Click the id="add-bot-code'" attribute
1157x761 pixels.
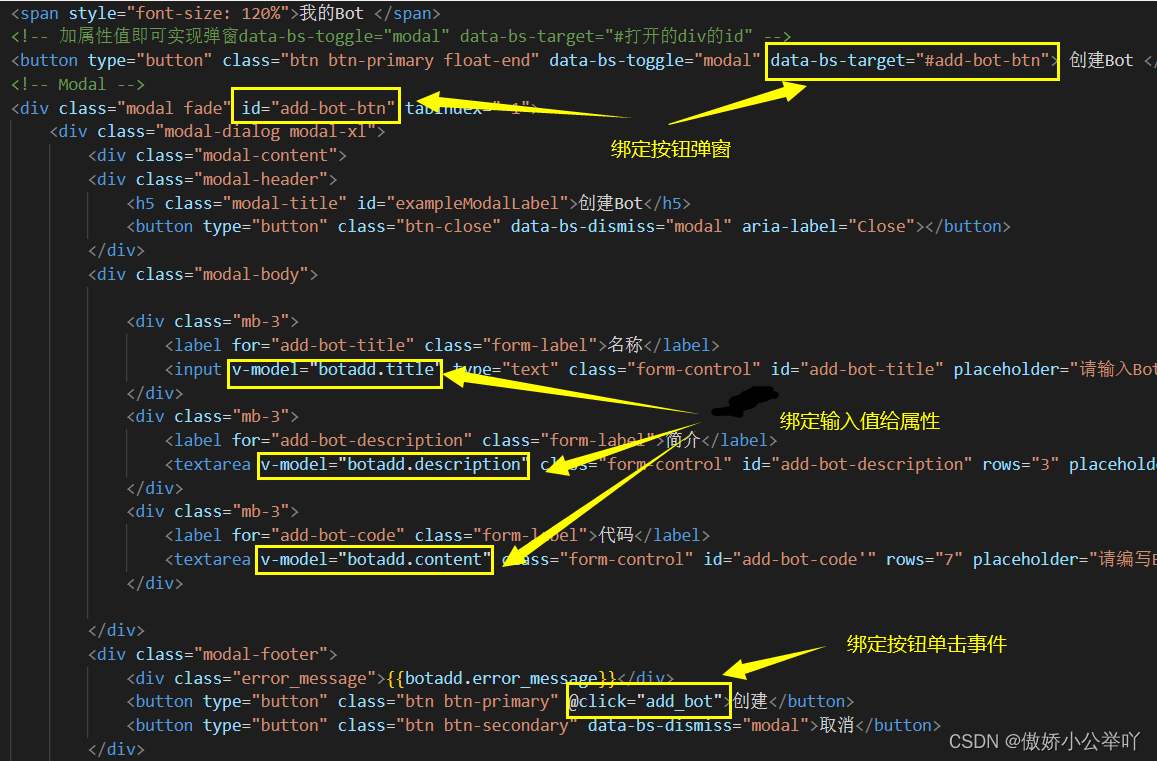point(790,559)
